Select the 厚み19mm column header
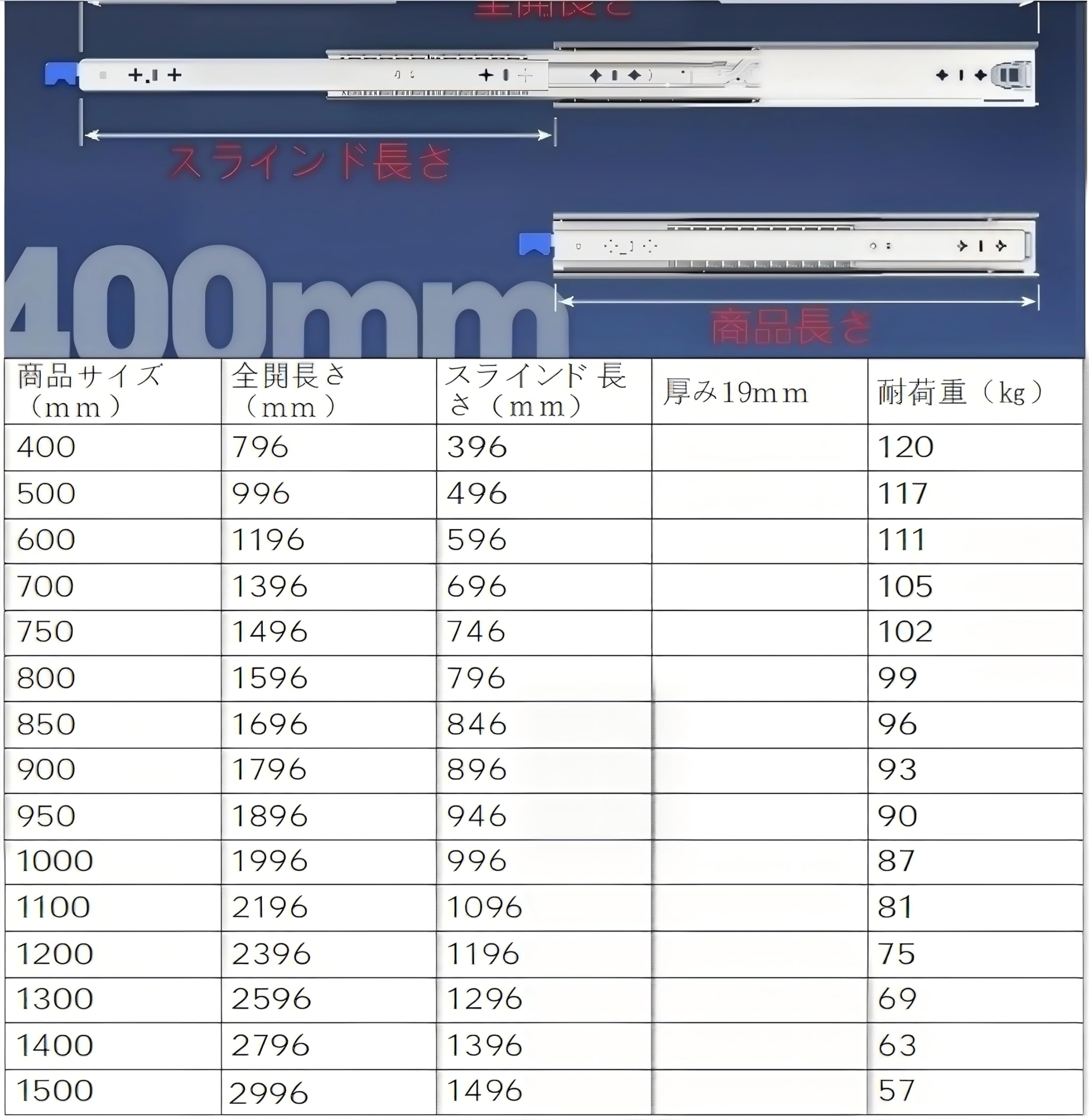This screenshot has width=1089, height=1120. click(760, 391)
